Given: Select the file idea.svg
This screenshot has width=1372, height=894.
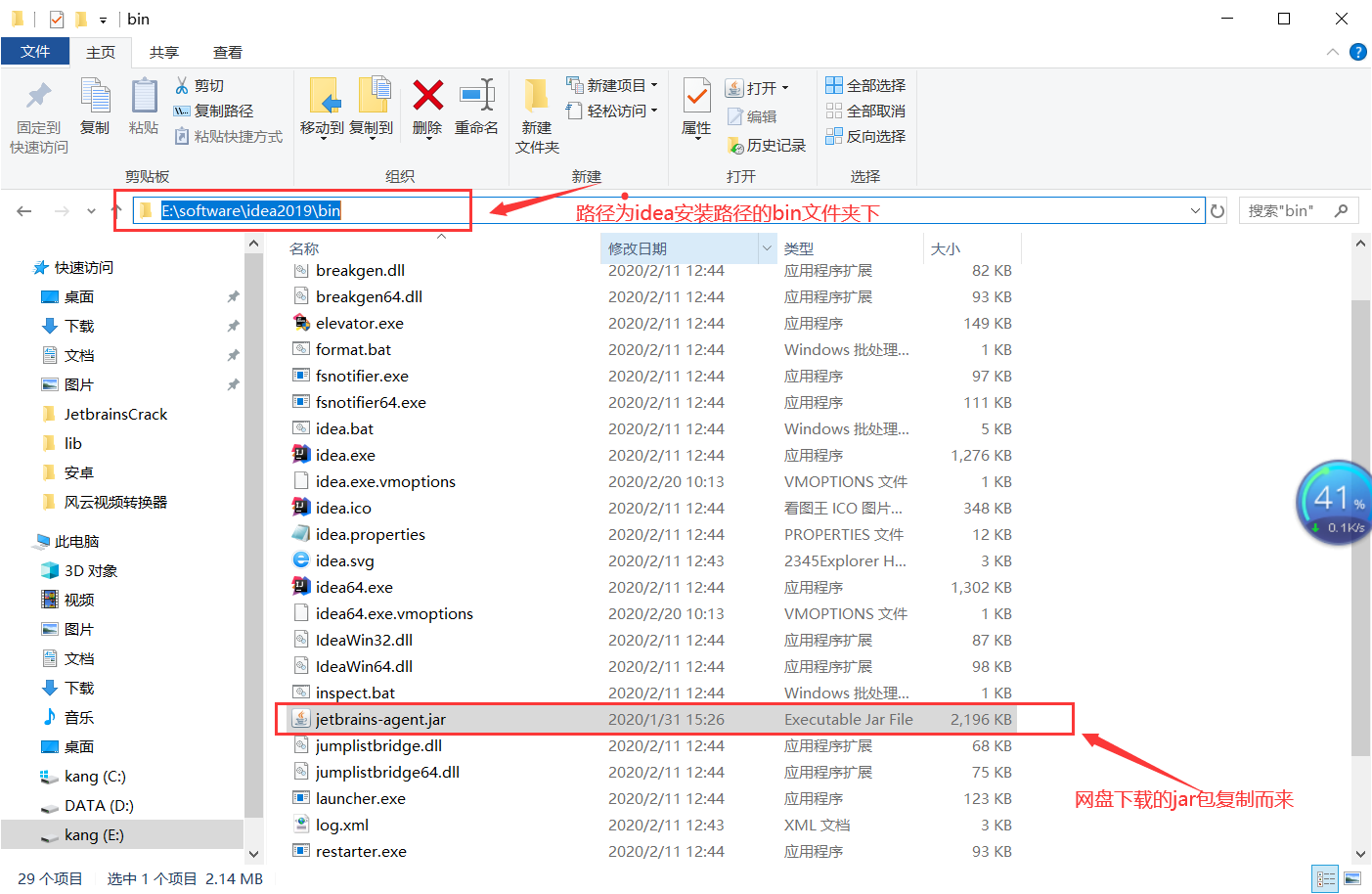Looking at the screenshot, I should 344,560.
